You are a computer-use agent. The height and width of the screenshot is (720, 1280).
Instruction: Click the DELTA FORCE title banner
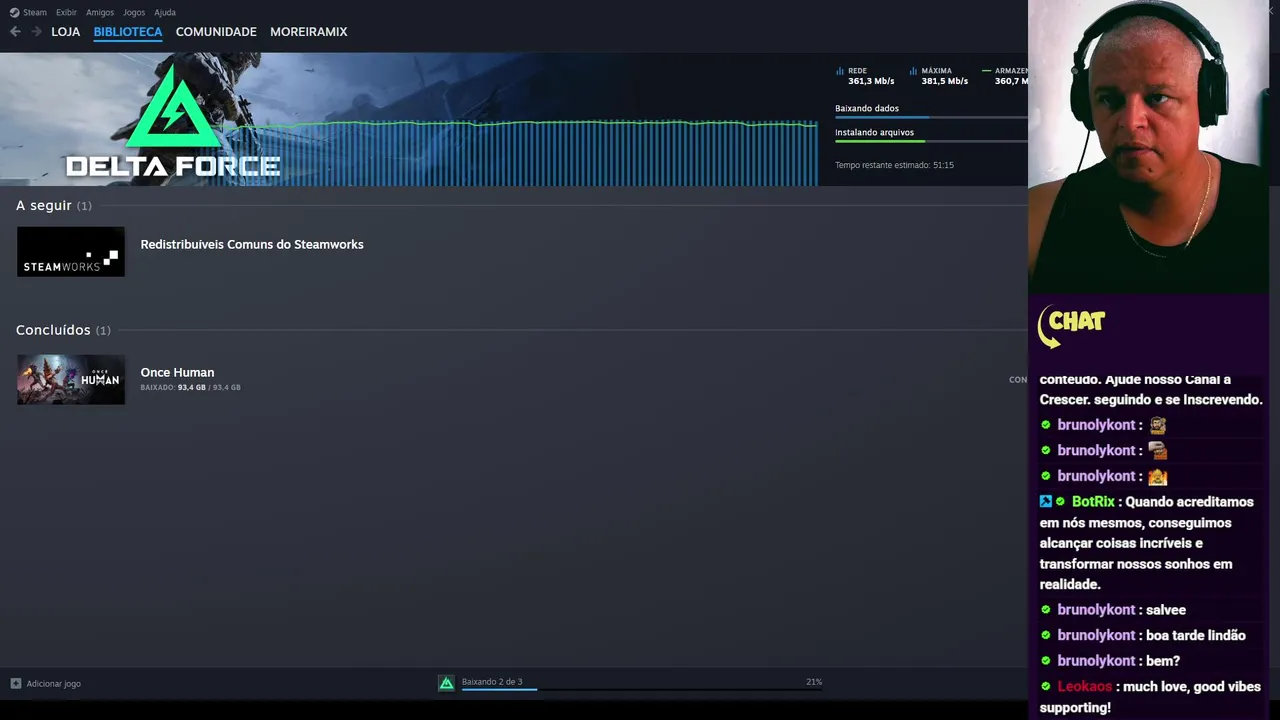click(173, 166)
